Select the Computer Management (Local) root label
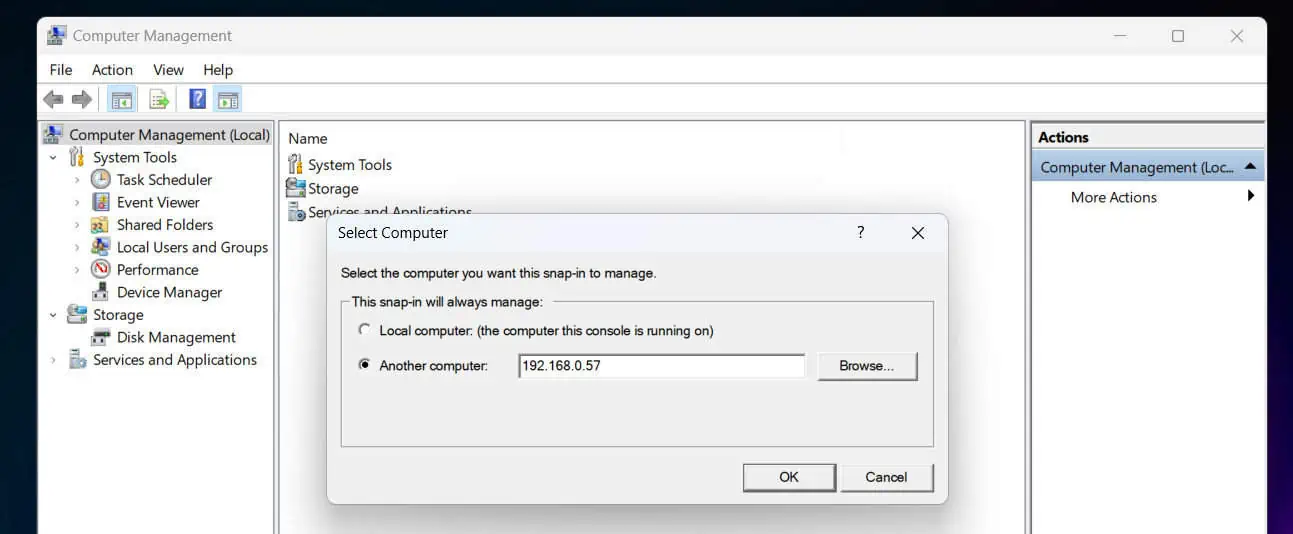 (169, 135)
